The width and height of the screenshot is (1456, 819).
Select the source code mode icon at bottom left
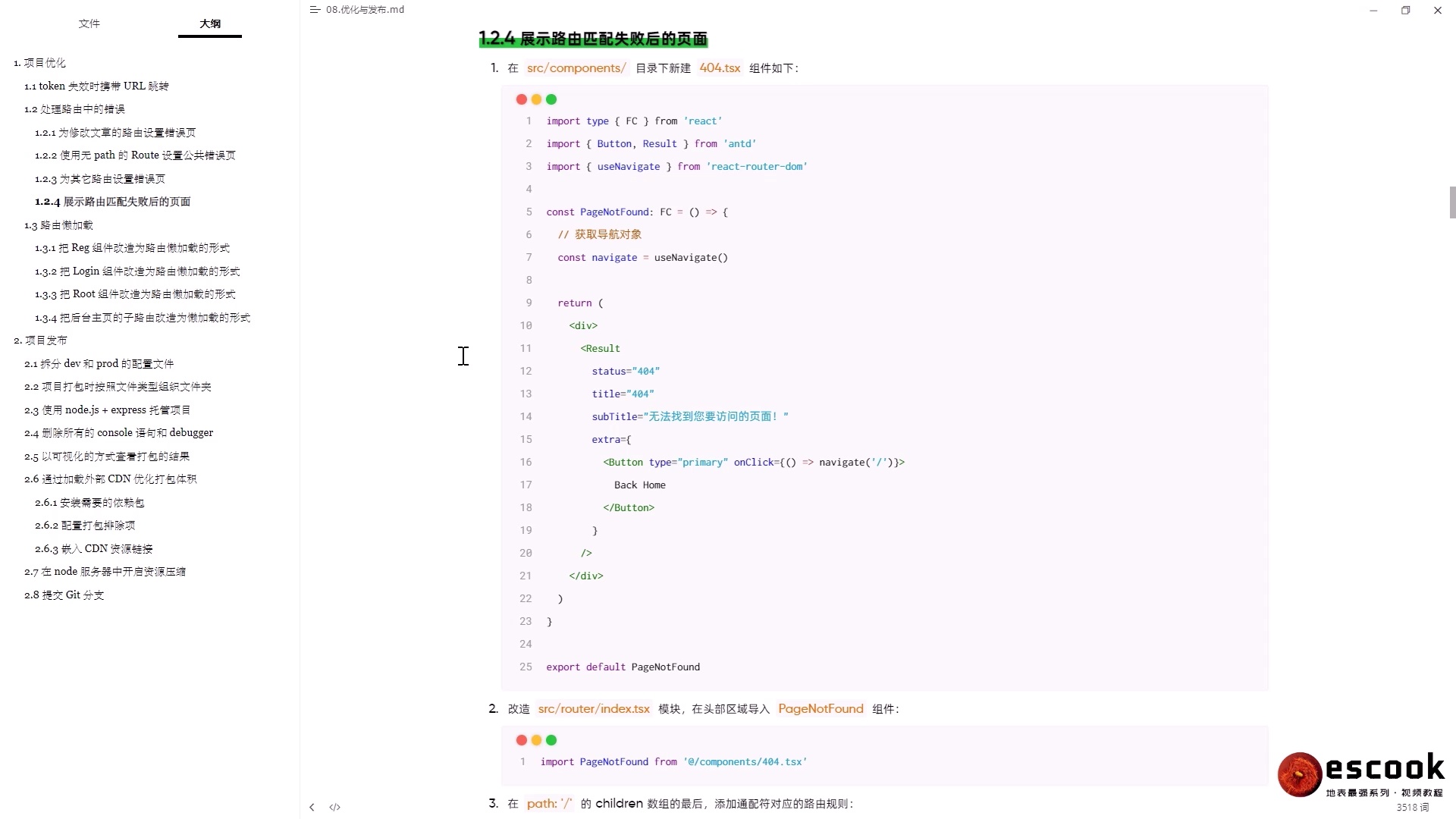coord(334,807)
